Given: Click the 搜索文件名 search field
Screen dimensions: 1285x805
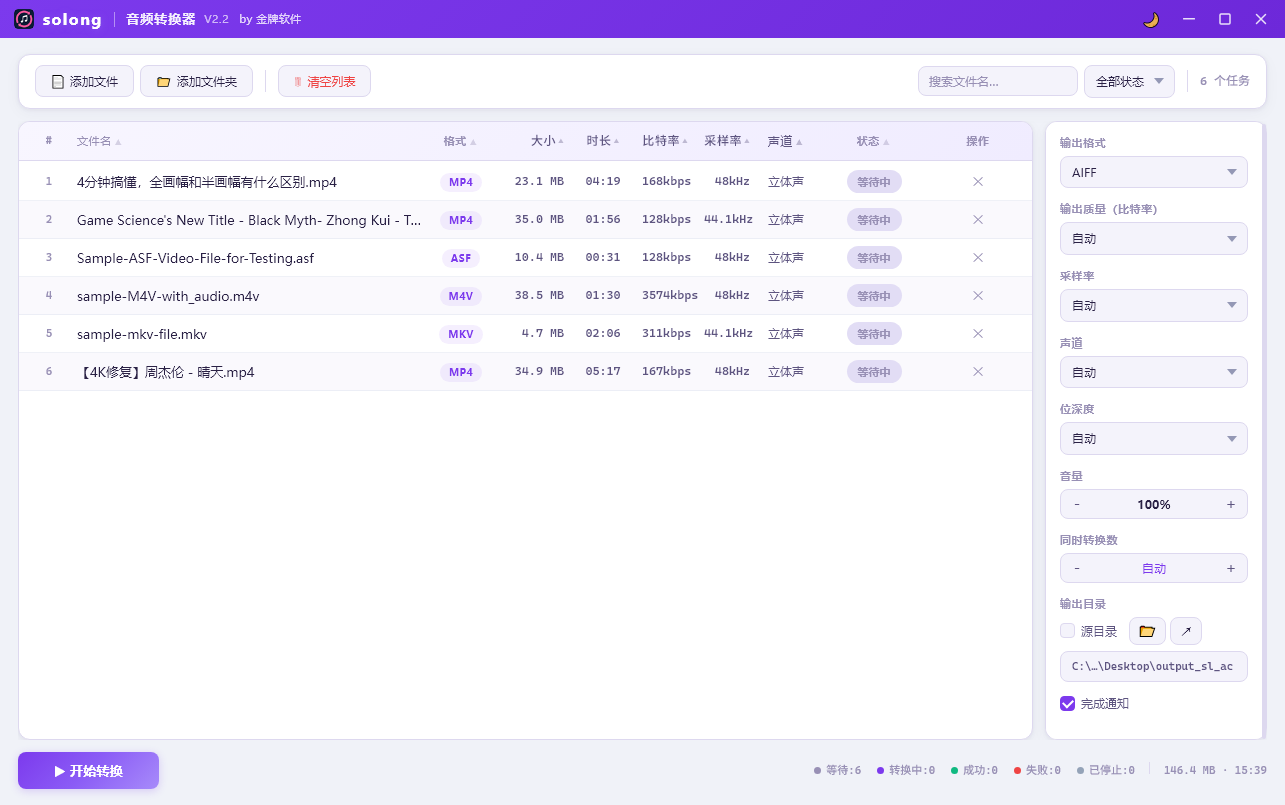Looking at the screenshot, I should (x=997, y=82).
